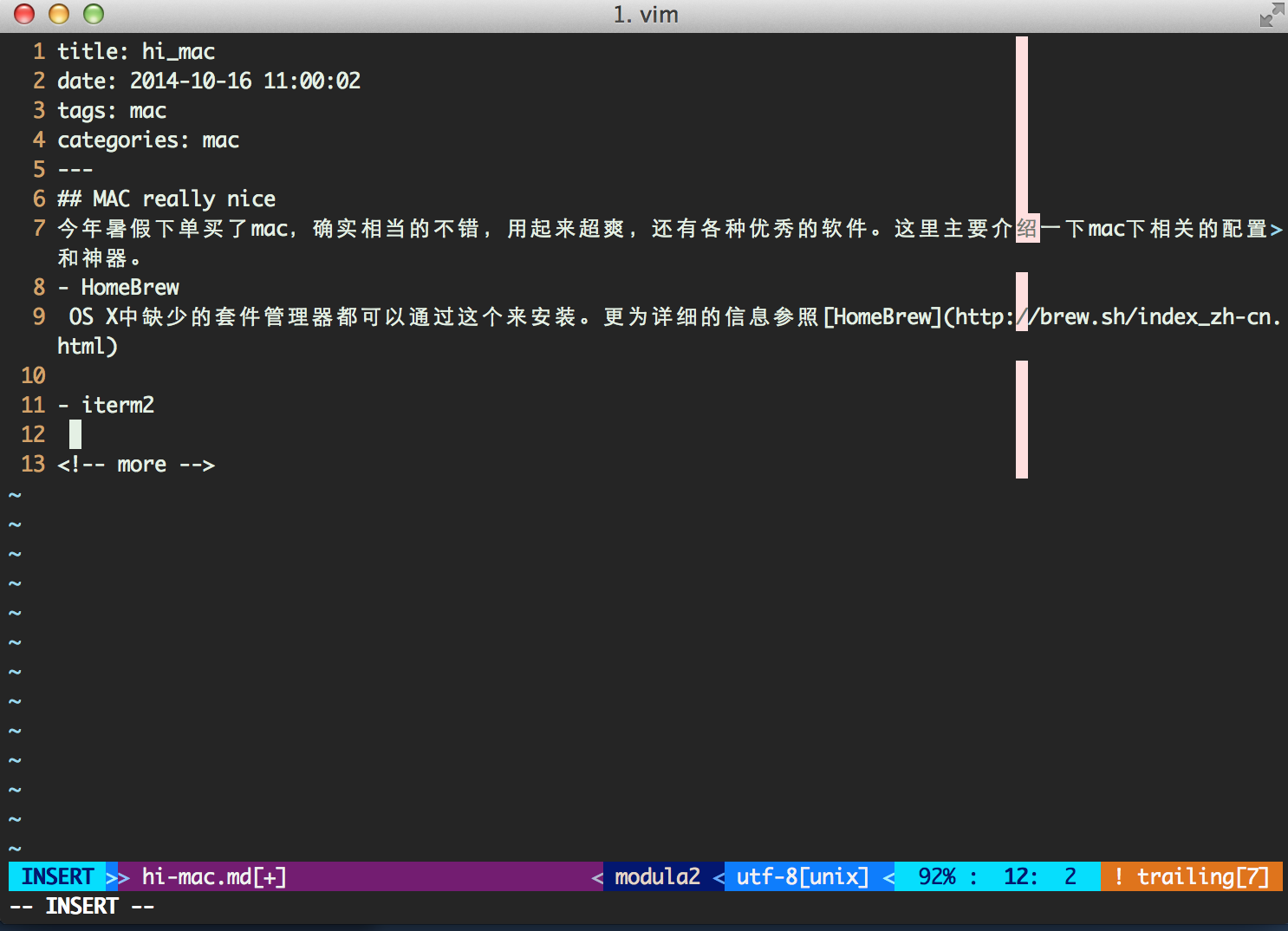This screenshot has height=931, width=1288.
Task: Click the text "这里主要介绍一下mac下相关的配置"
Action: (x=1081, y=229)
